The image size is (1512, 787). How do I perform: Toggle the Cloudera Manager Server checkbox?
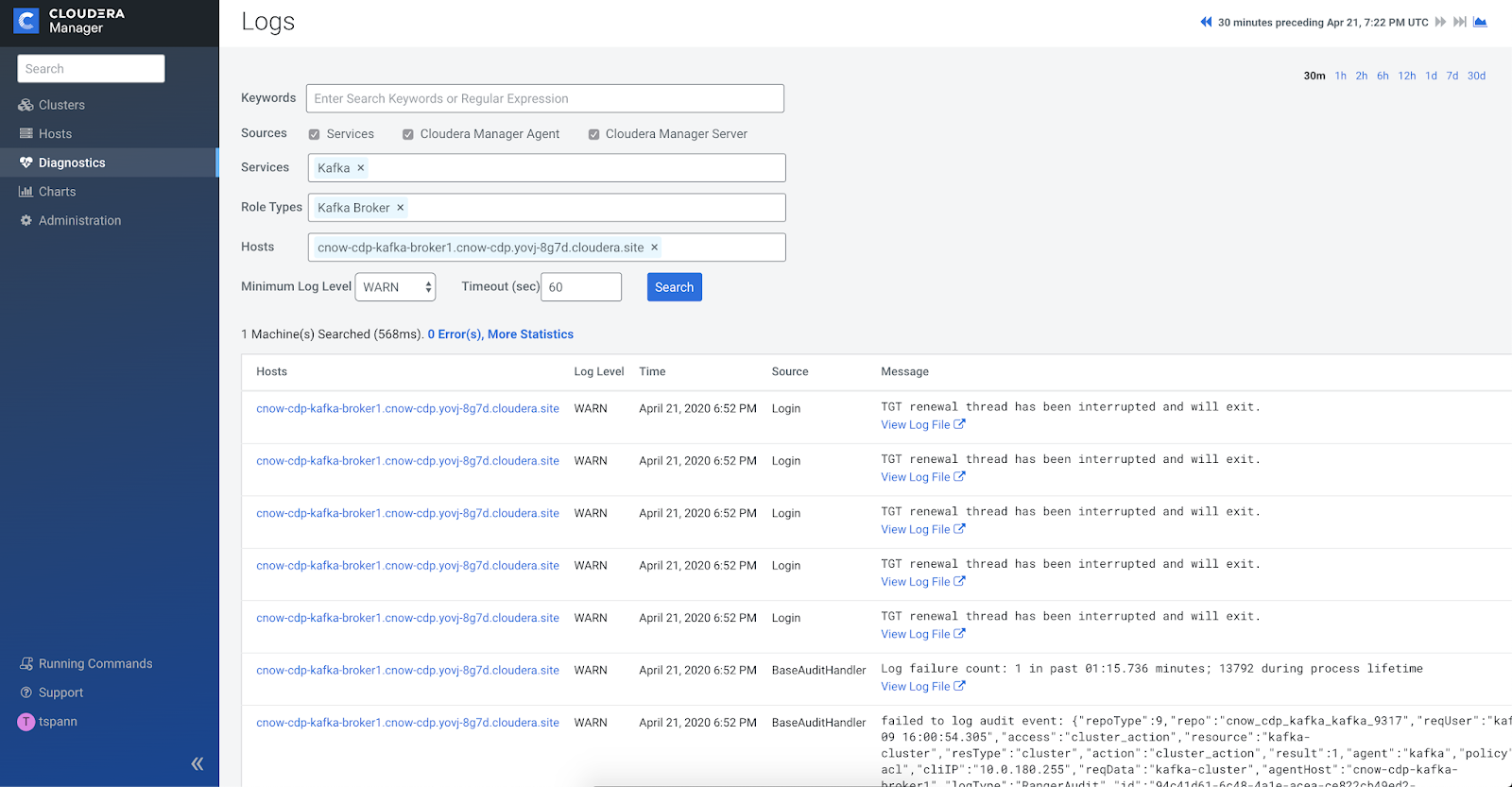pyautogui.click(x=593, y=134)
